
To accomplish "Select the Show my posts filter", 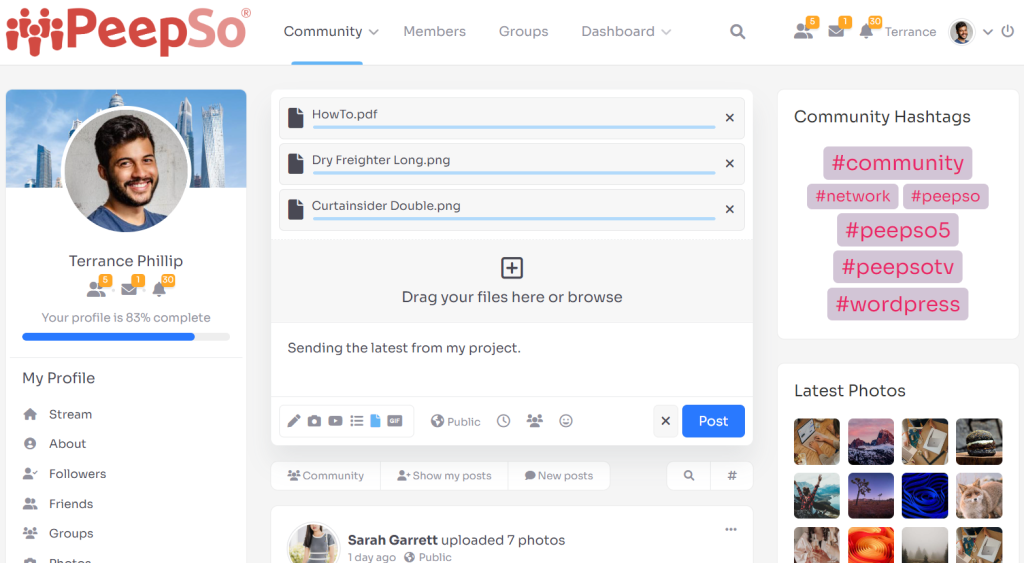I will [x=444, y=475].
